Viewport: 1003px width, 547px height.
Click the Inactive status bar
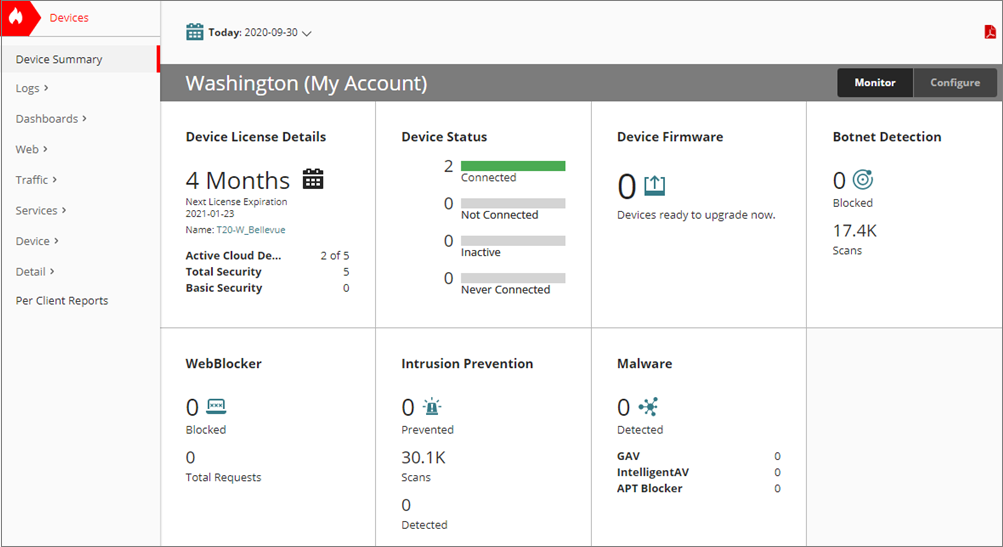[x=513, y=241]
